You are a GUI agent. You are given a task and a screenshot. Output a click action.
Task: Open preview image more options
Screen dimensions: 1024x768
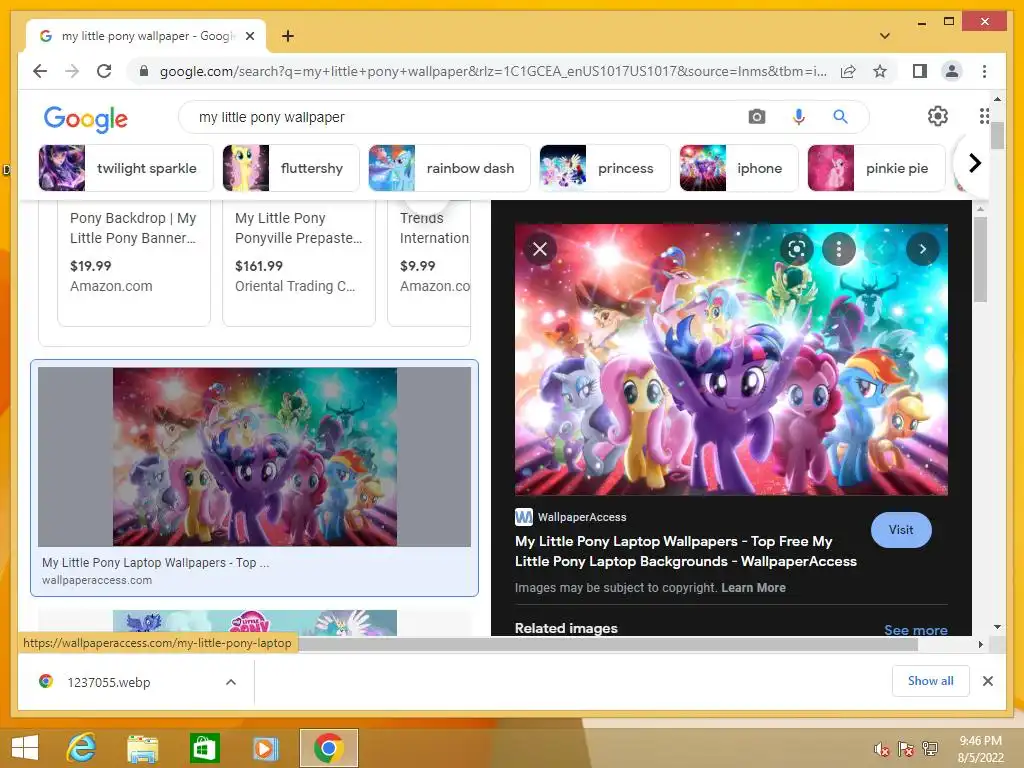[839, 249]
